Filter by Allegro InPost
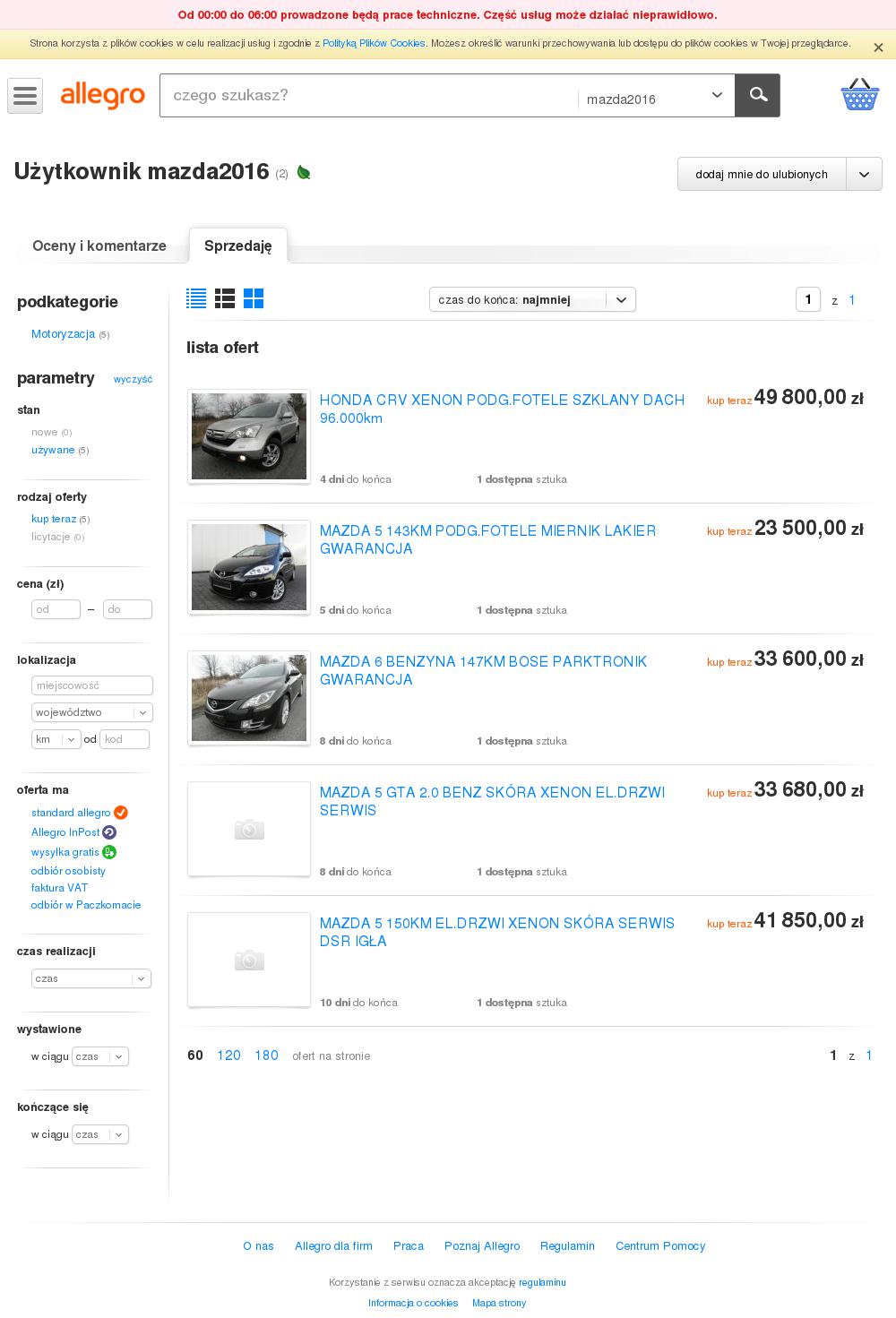The width and height of the screenshot is (896, 1318). [x=65, y=832]
